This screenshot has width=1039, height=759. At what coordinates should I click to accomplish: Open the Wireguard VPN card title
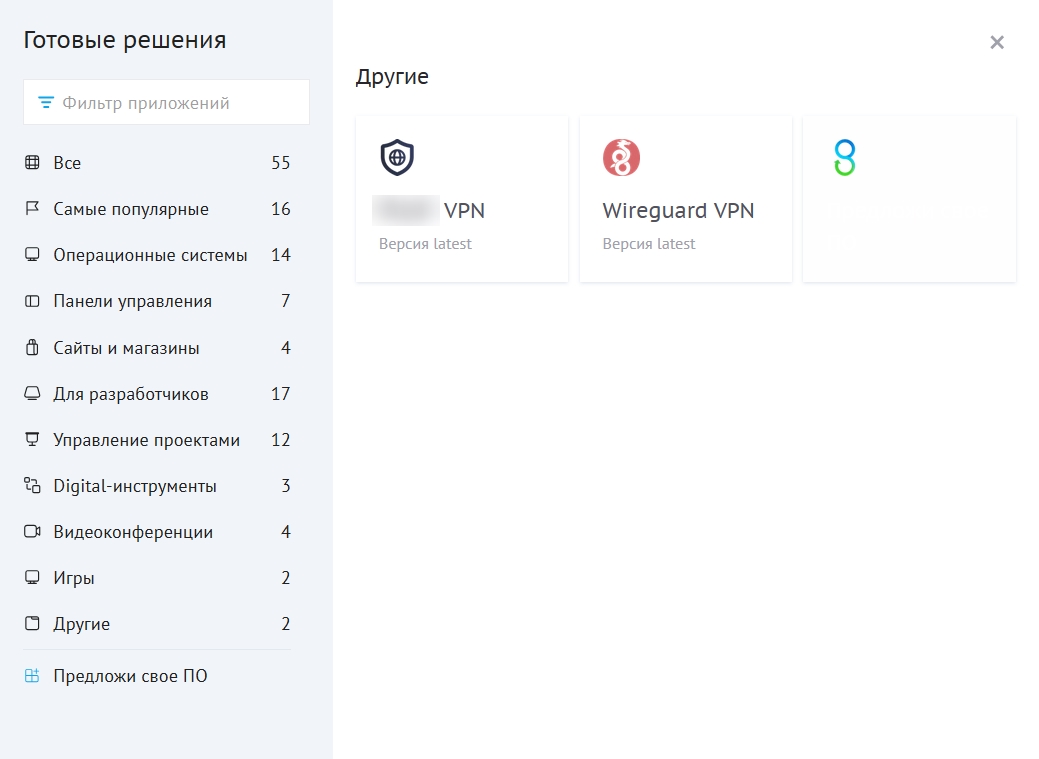coord(678,211)
